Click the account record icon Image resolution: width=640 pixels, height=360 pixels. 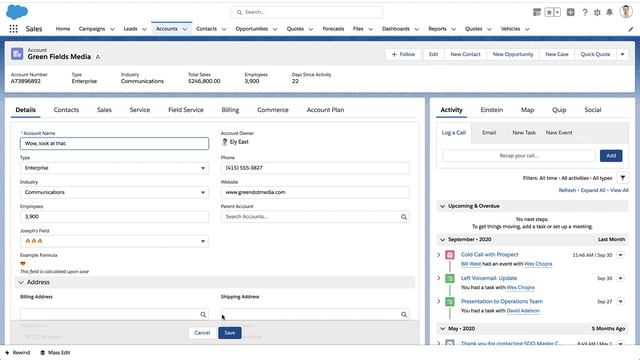click(17, 53)
